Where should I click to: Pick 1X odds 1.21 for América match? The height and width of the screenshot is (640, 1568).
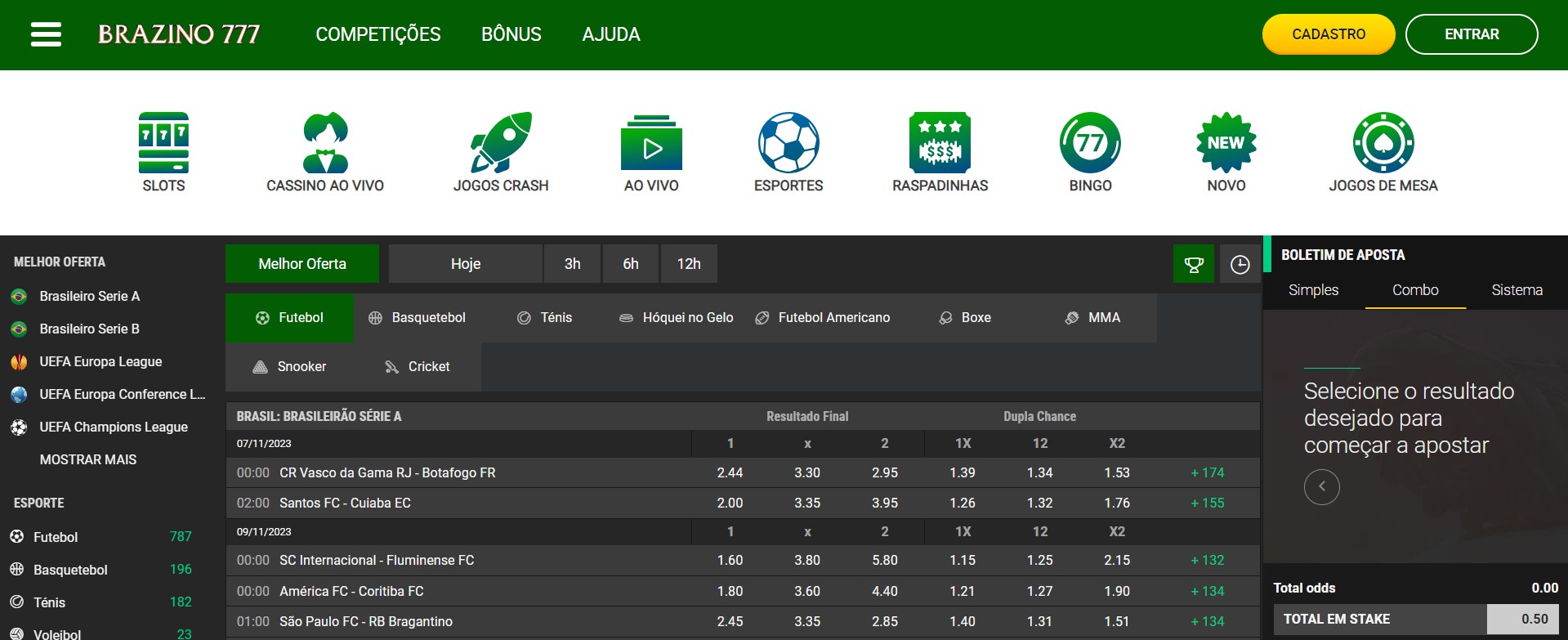(x=963, y=591)
